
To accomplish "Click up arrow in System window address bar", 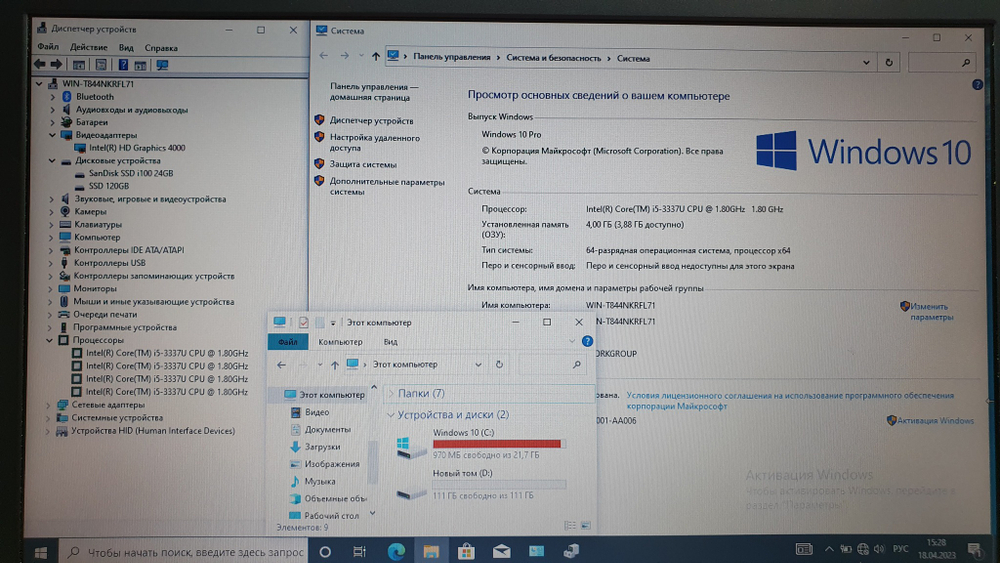I will point(376,57).
